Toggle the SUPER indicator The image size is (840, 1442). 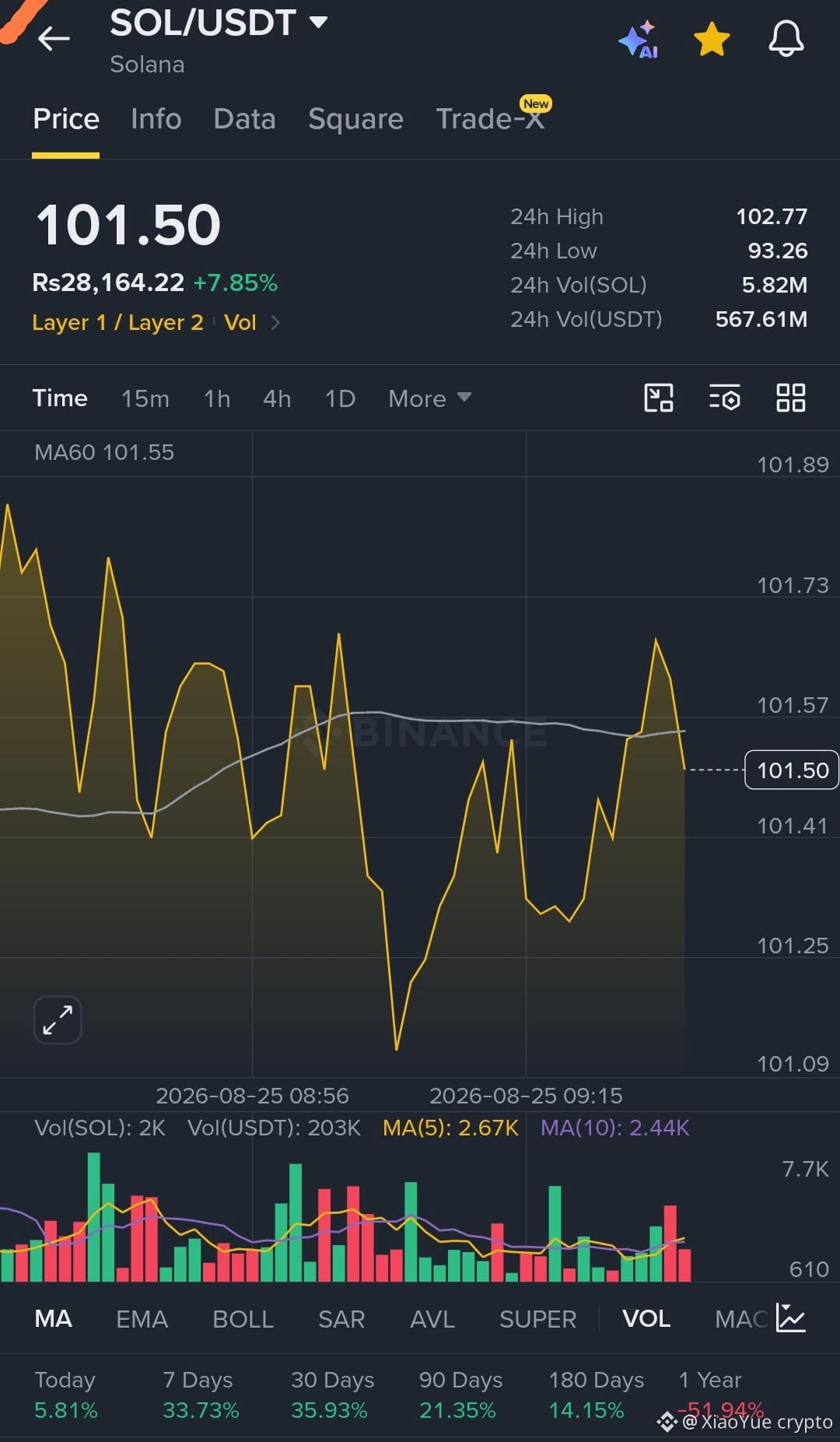coord(537,1318)
